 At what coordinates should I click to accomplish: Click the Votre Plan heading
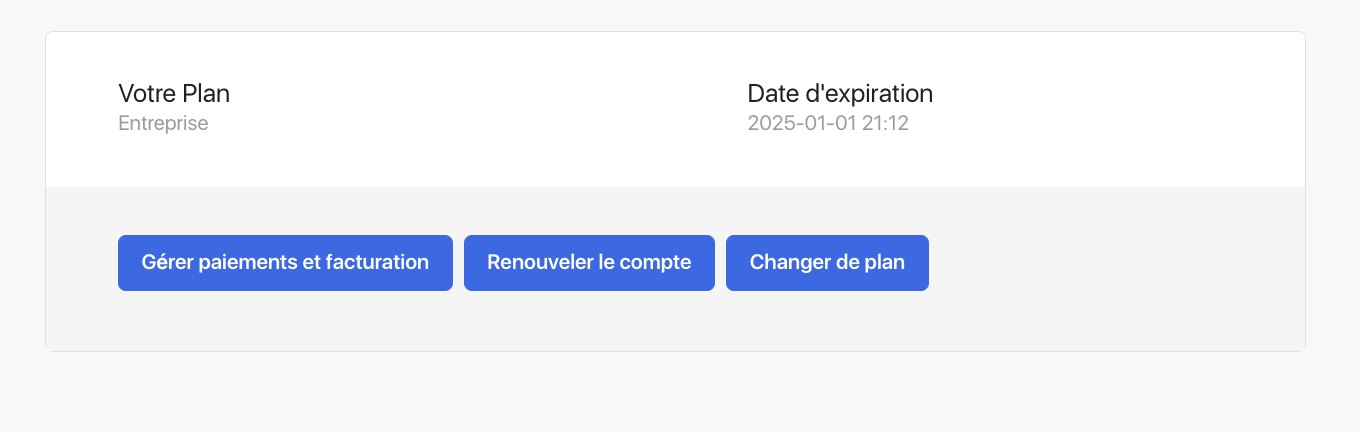click(x=174, y=94)
